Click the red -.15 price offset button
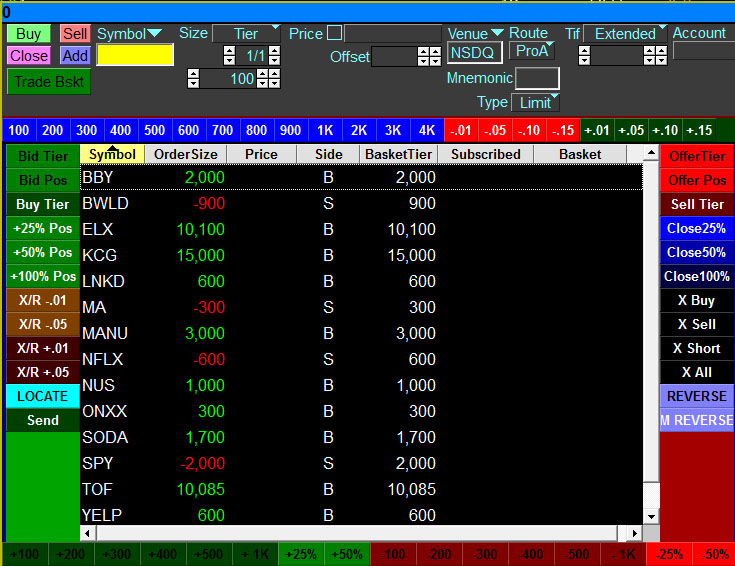Image resolution: width=735 pixels, height=566 pixels. pos(562,130)
